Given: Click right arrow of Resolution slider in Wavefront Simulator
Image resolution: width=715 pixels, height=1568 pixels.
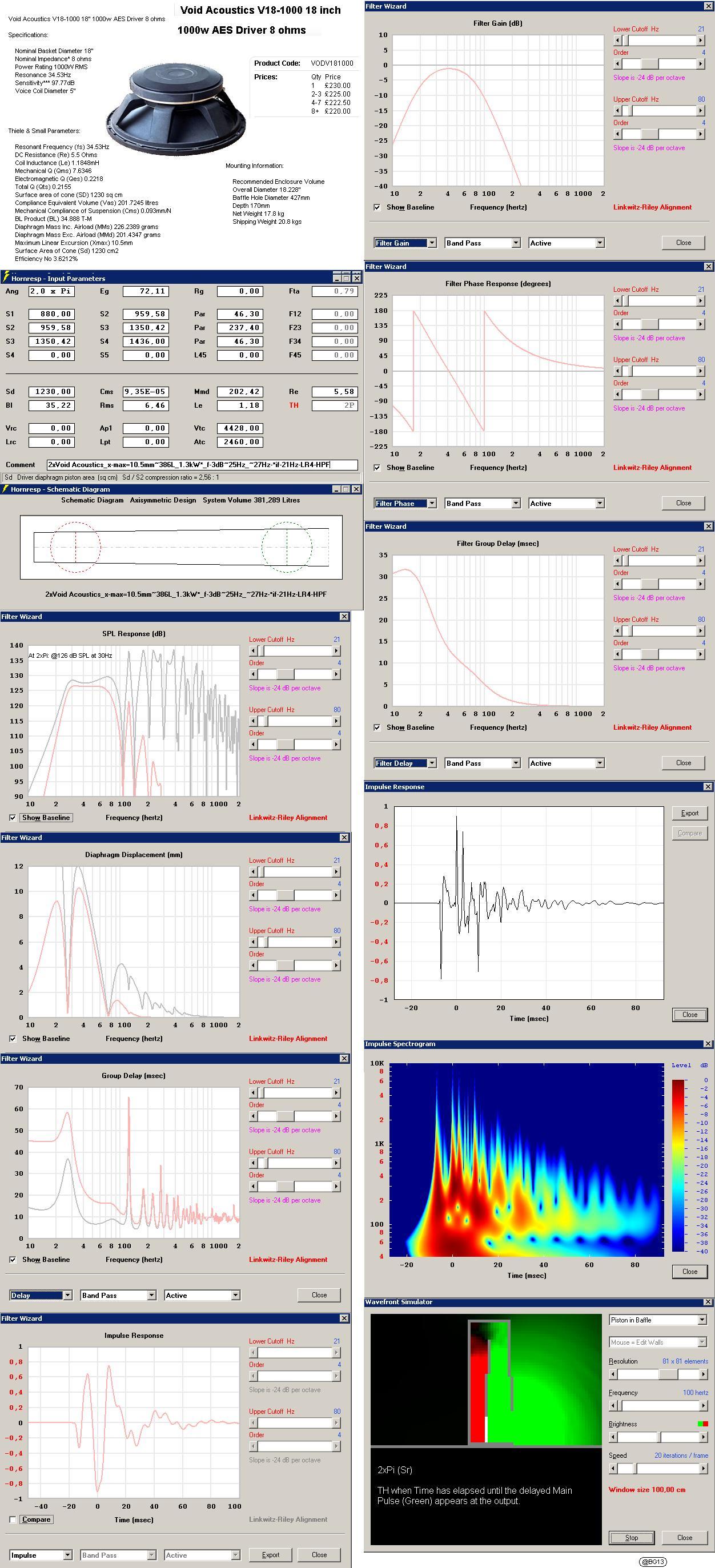Looking at the screenshot, I should click(x=703, y=1374).
